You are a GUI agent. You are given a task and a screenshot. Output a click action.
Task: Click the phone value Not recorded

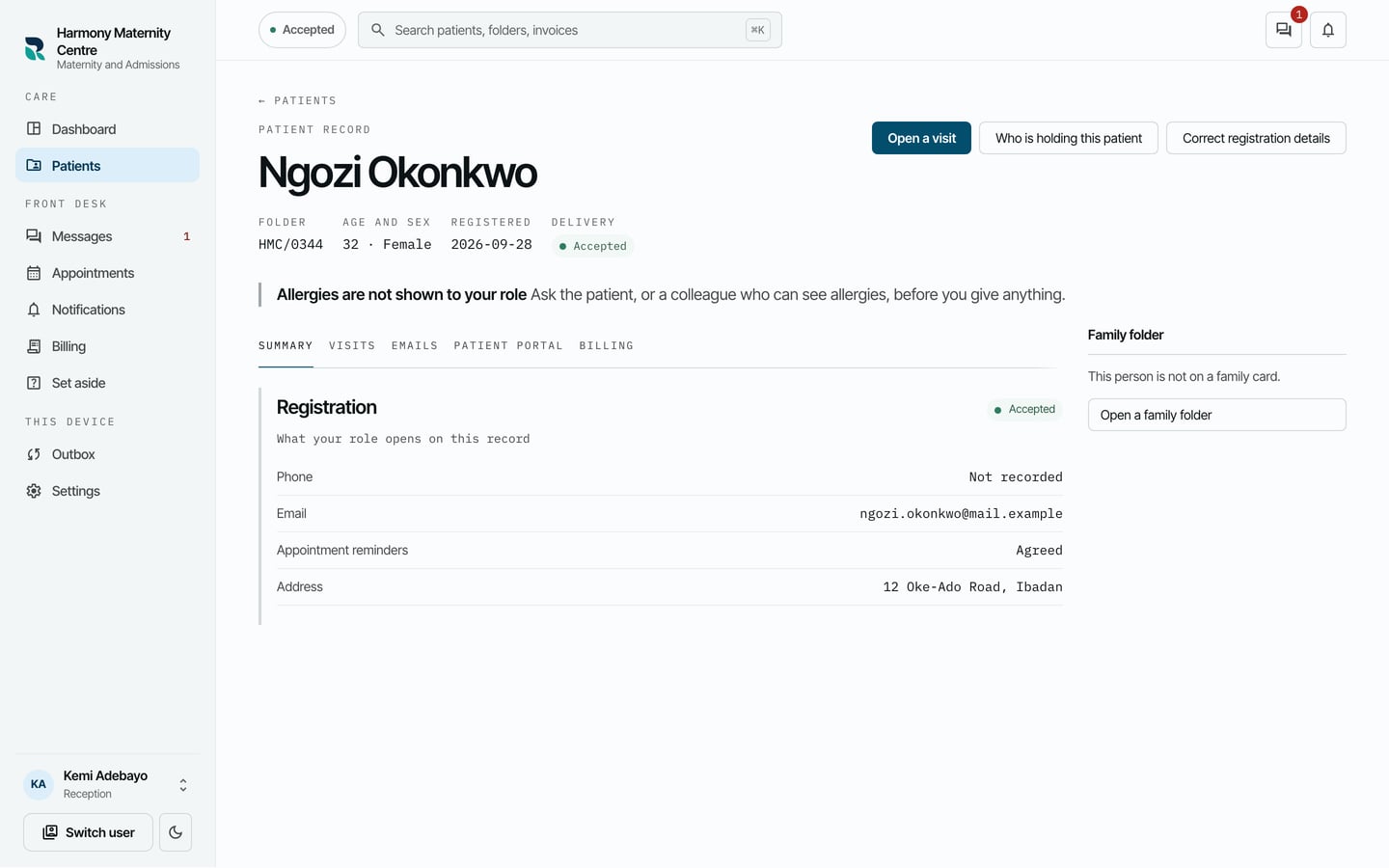point(1016,476)
